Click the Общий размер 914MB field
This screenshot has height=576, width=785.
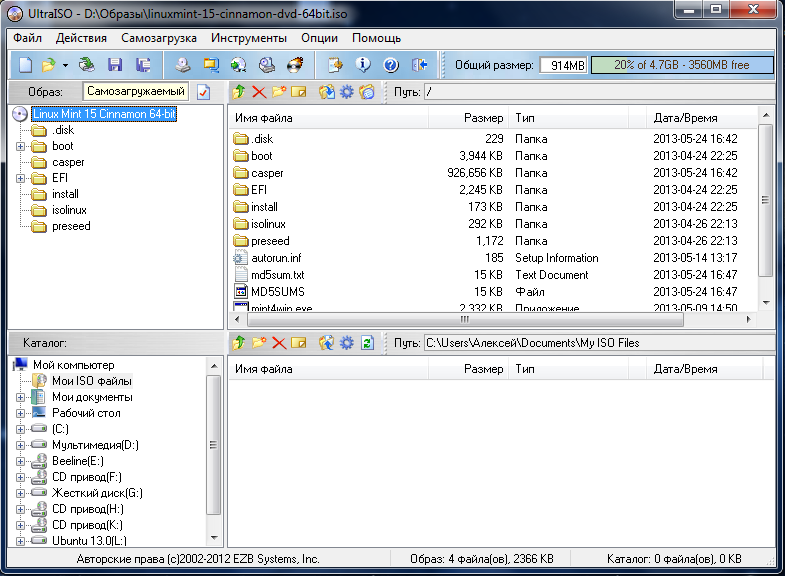563,65
